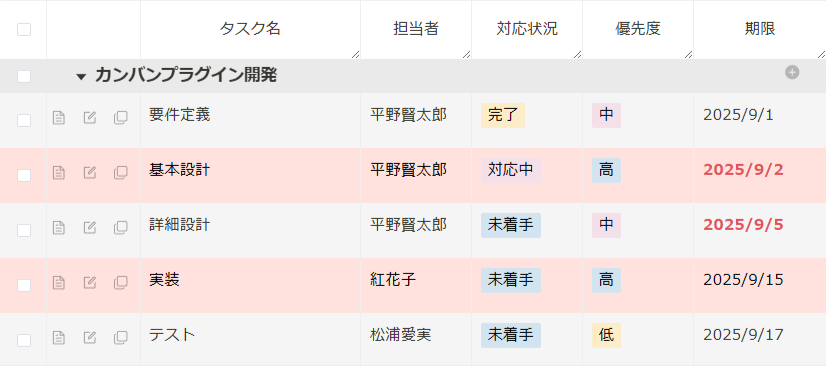Duplicate the 実装 row with its copy icon
This screenshot has height=366, width=826.
[x=121, y=283]
